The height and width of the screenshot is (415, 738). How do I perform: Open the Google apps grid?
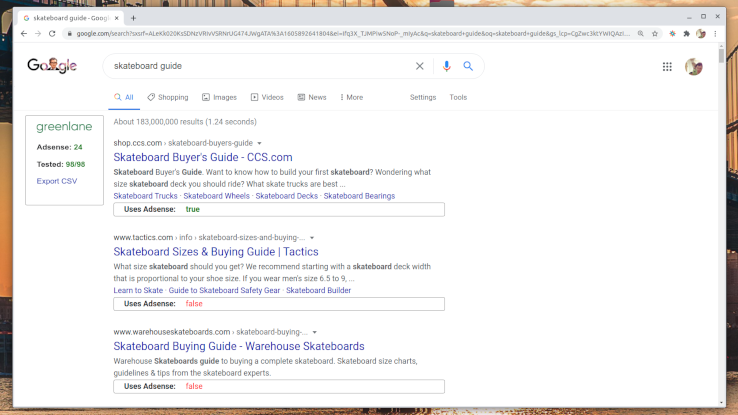(667, 66)
